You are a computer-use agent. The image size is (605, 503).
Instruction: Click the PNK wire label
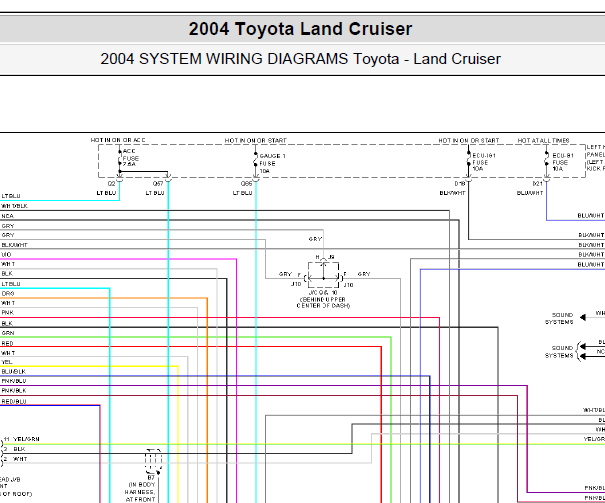7,312
